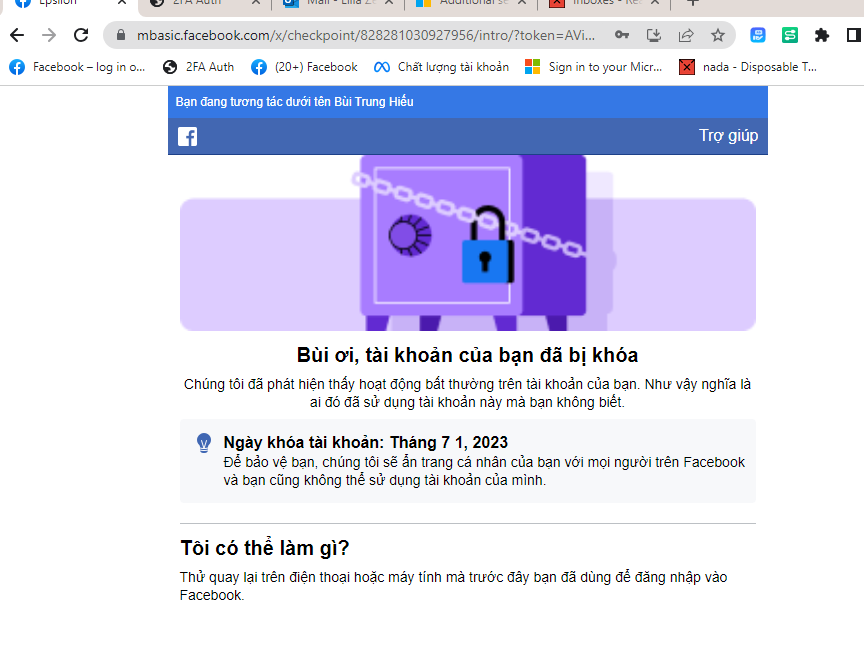Reload the page with refresh icon
The height and width of the screenshot is (661, 864).
tap(81, 35)
